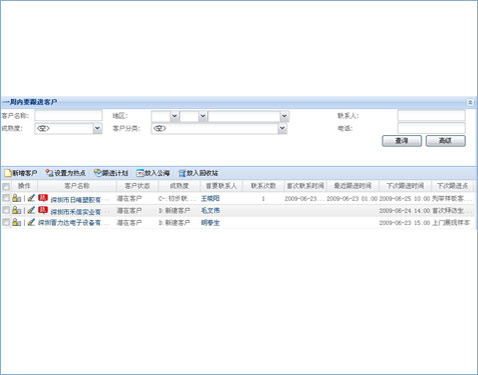This screenshot has width=478, height=375.
Task: Check the checkbox for the 2009-06-23 15:00 row
Action: 6,222
